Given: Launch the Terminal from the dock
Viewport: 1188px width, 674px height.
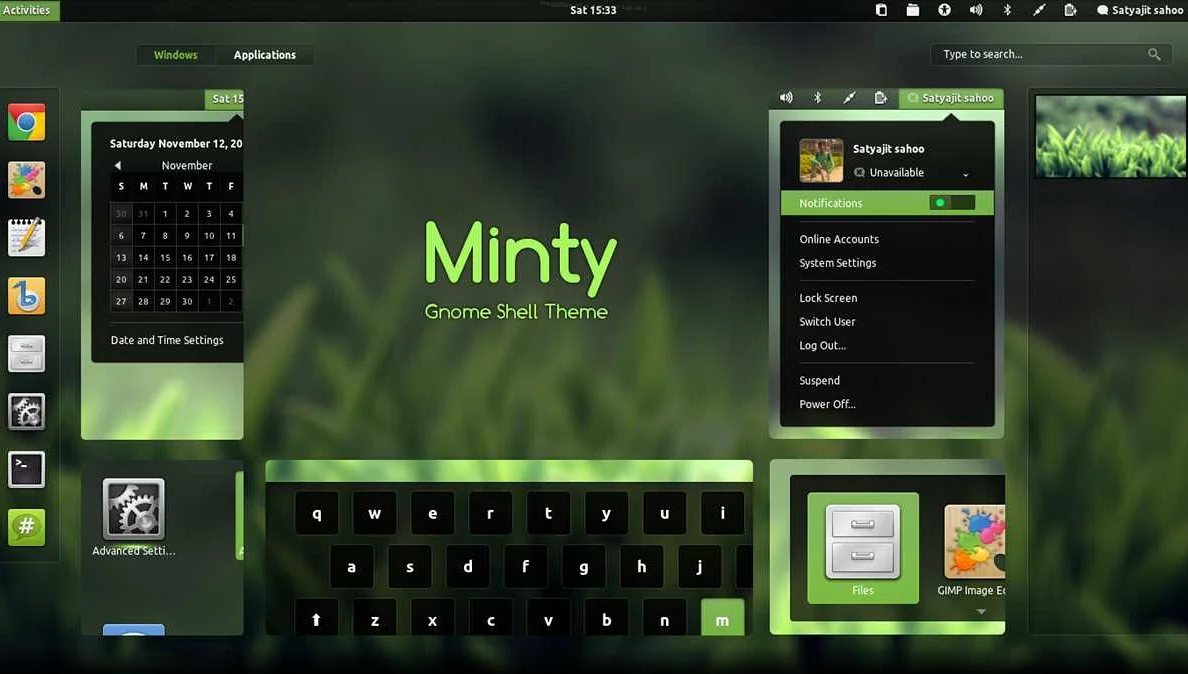Looking at the screenshot, I should click(x=26, y=469).
